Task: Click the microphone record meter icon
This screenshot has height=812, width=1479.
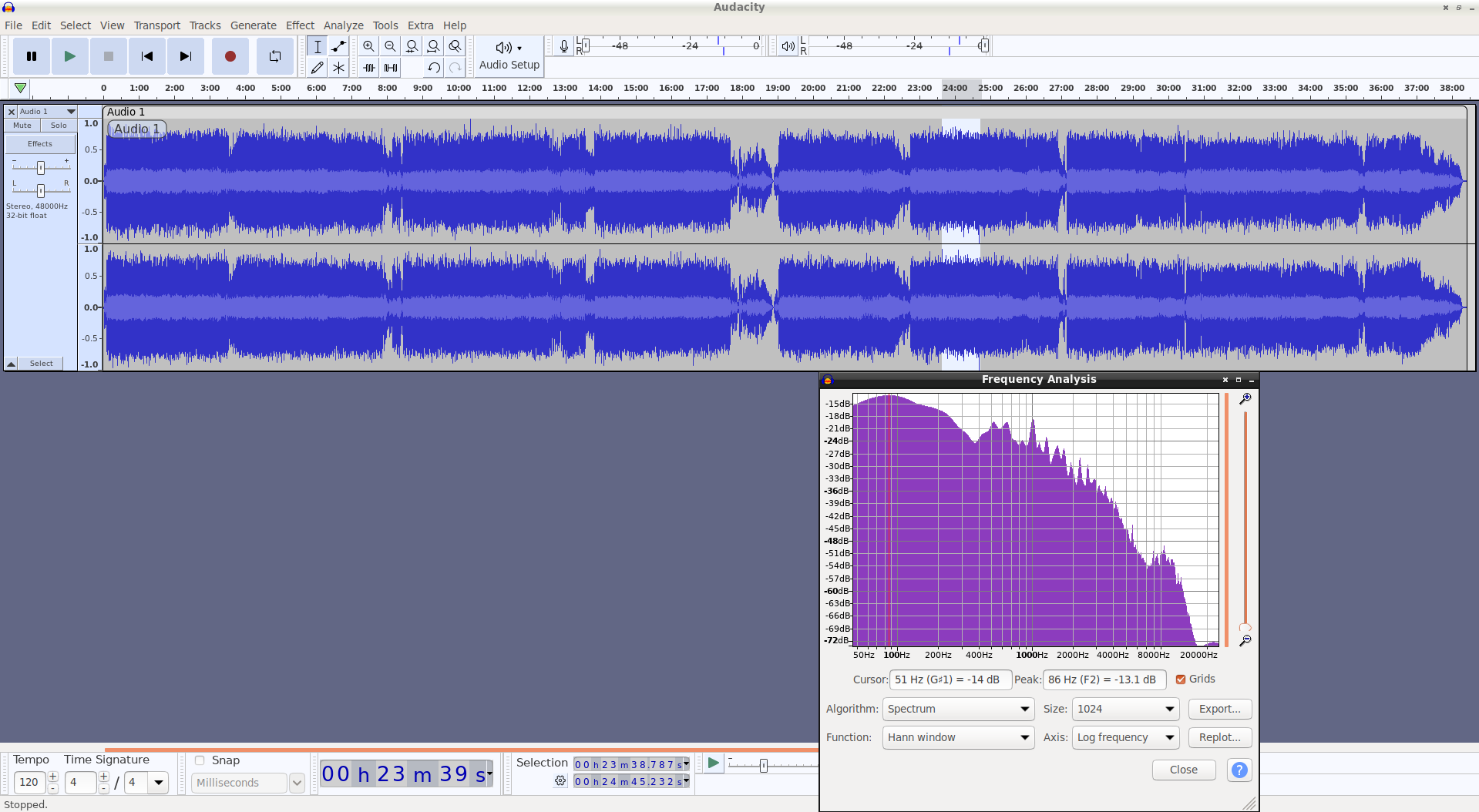Action: 564,46
